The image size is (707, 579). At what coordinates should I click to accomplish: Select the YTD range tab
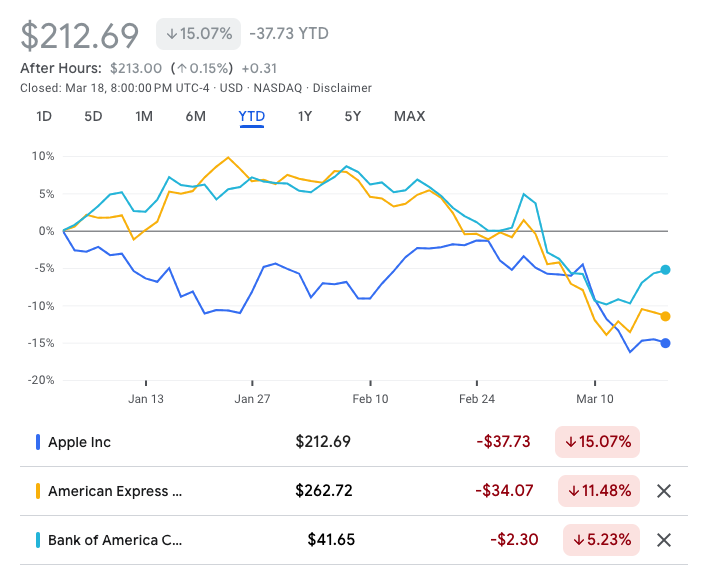tap(251, 116)
